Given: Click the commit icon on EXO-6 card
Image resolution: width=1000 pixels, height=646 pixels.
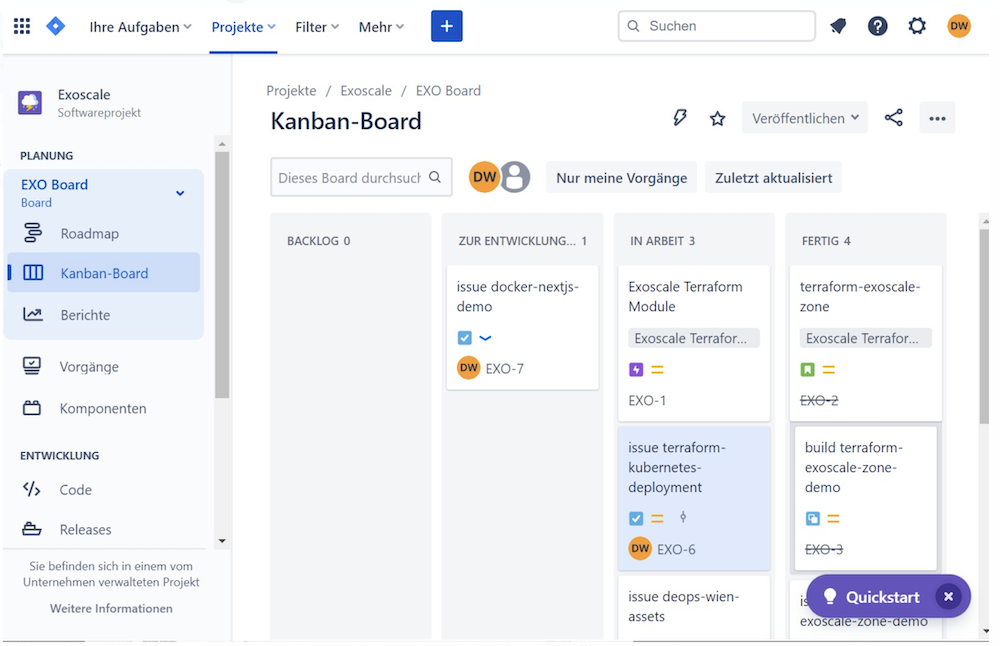Looking at the screenshot, I should point(683,517).
